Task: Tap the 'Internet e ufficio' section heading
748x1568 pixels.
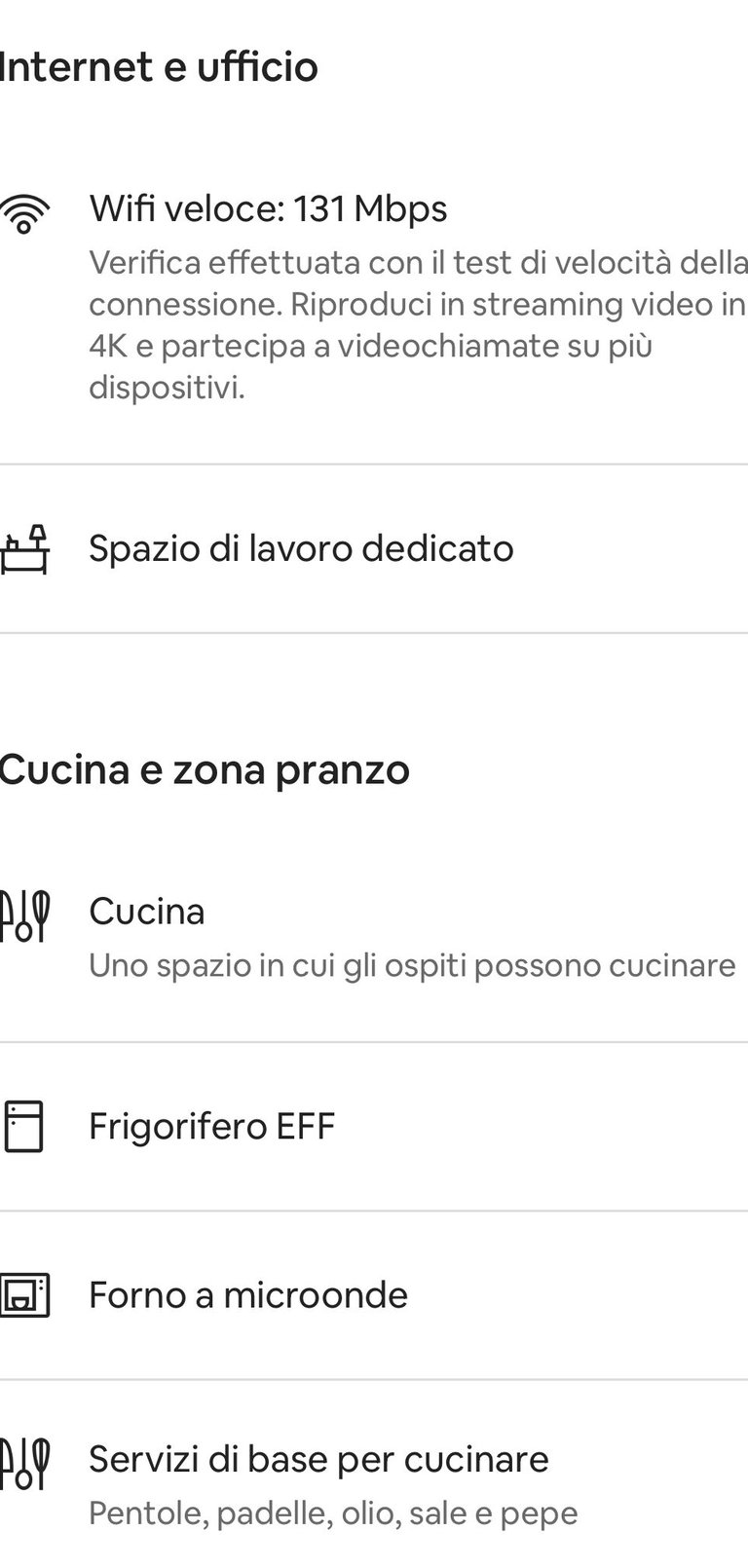Action: [x=159, y=67]
